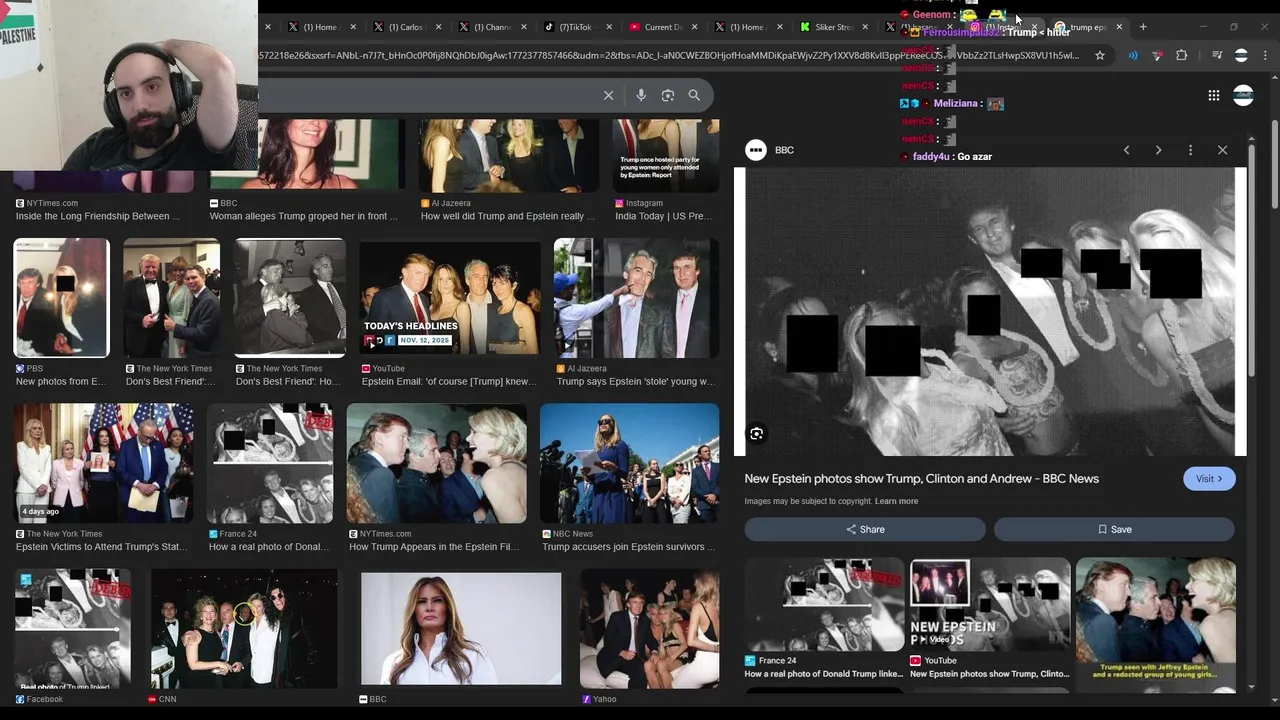
Task: Open NYTimes 'How Trump Appears' image result
Action: [x=436, y=463]
